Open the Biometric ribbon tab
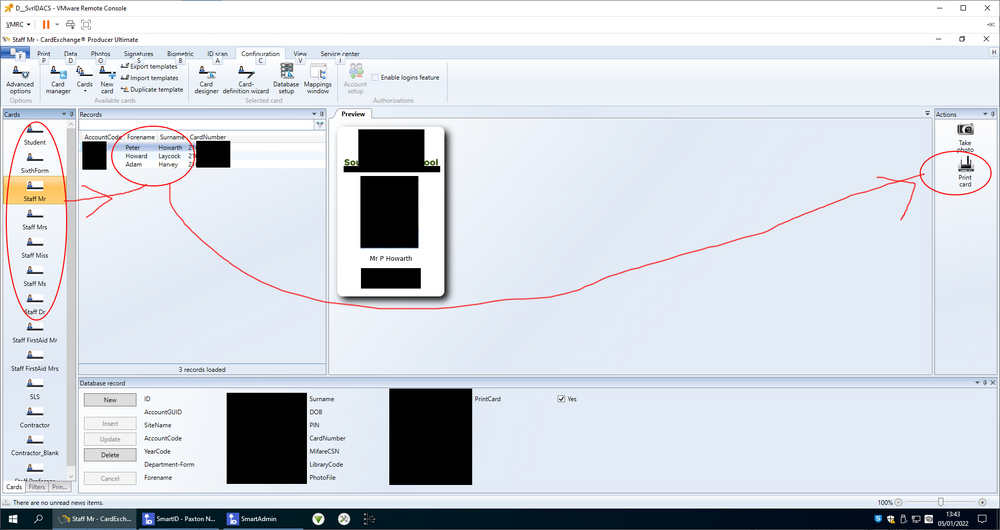The image size is (1000, 530). tap(180, 54)
